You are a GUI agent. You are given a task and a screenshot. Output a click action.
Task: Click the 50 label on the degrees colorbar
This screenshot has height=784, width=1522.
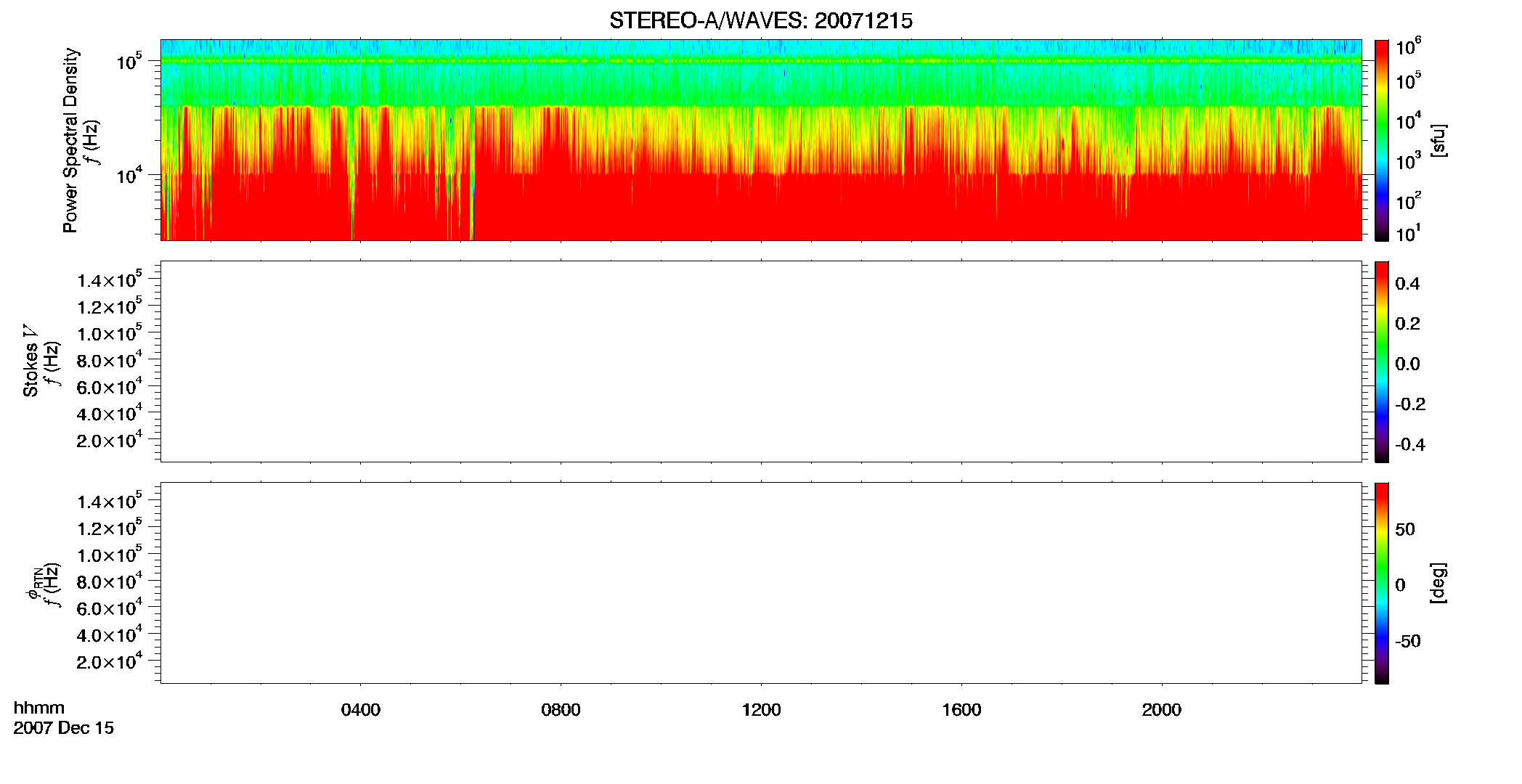(x=1405, y=529)
